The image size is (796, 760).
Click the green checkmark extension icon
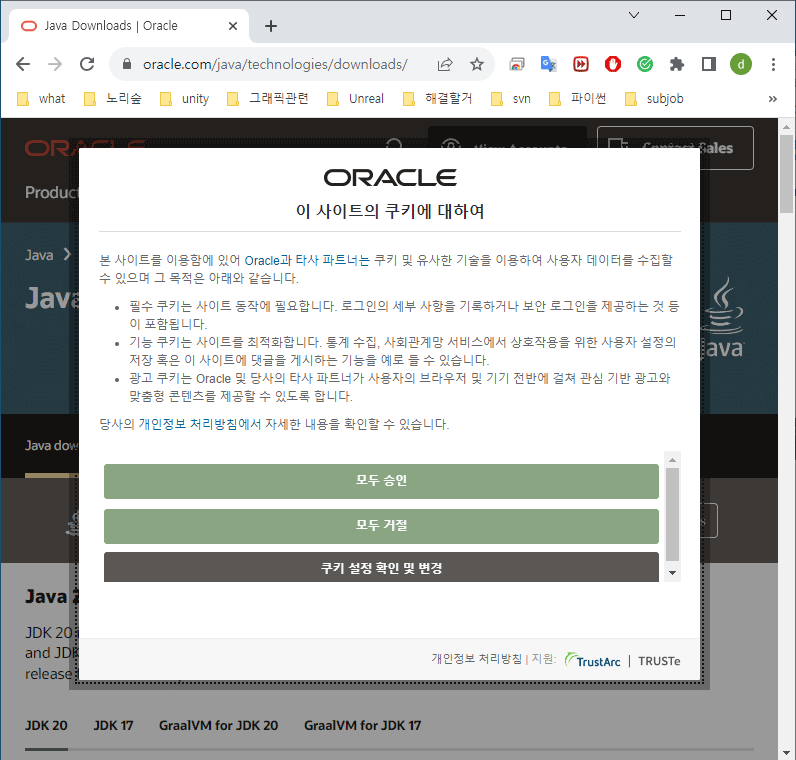pos(645,64)
